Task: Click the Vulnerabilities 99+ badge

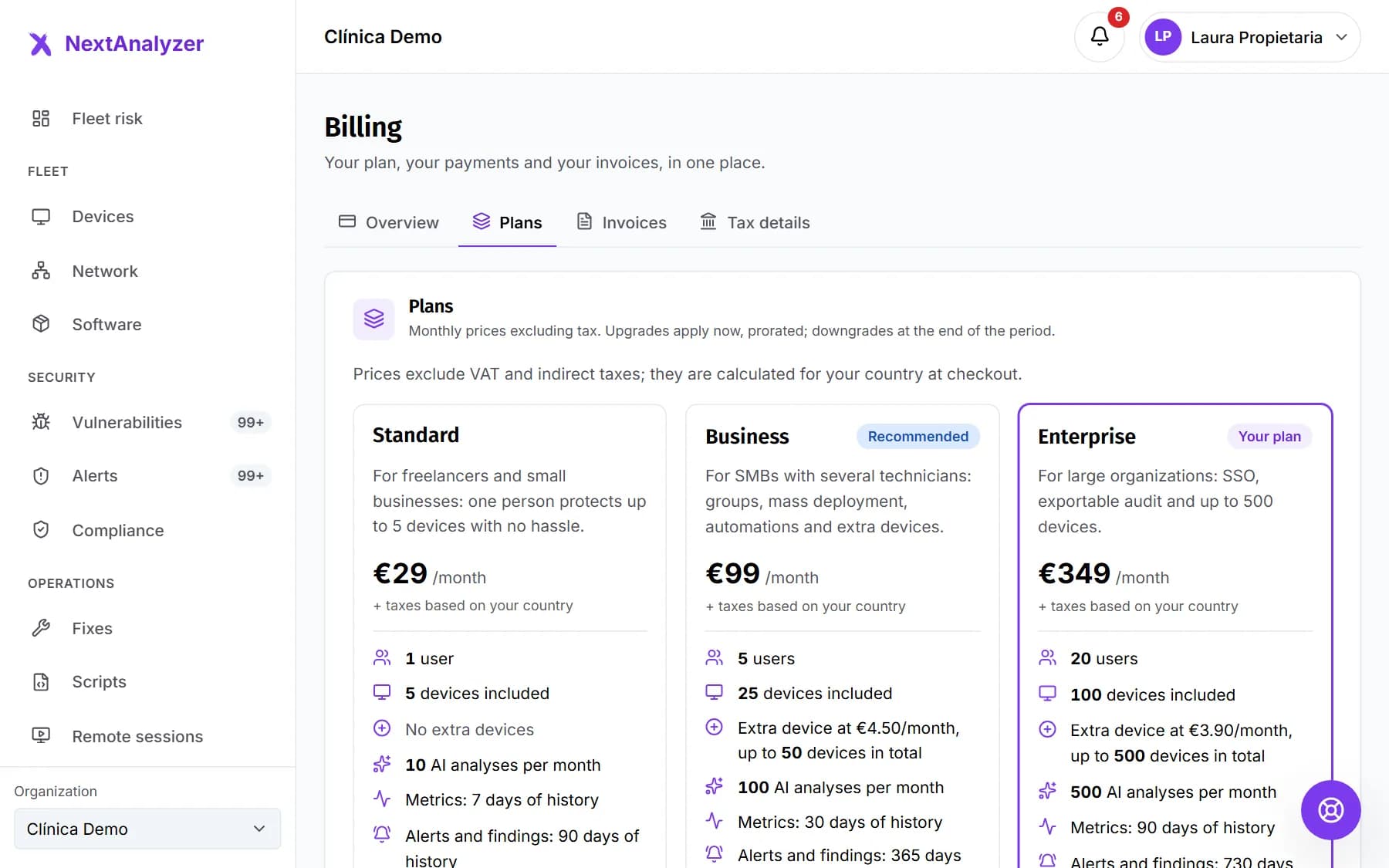Action: (x=251, y=422)
